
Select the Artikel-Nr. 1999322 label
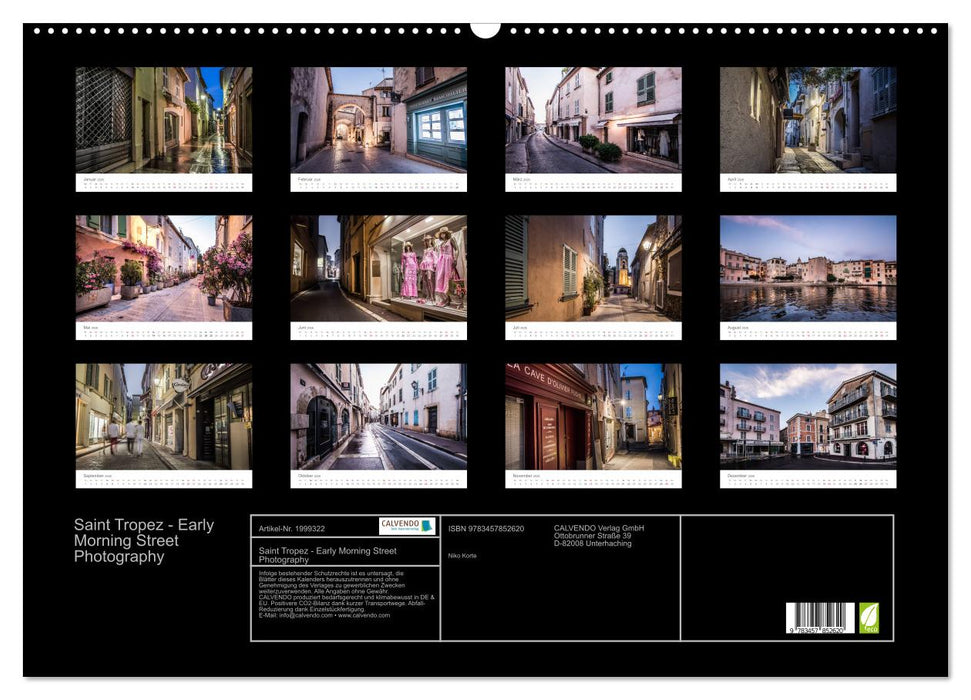point(290,529)
